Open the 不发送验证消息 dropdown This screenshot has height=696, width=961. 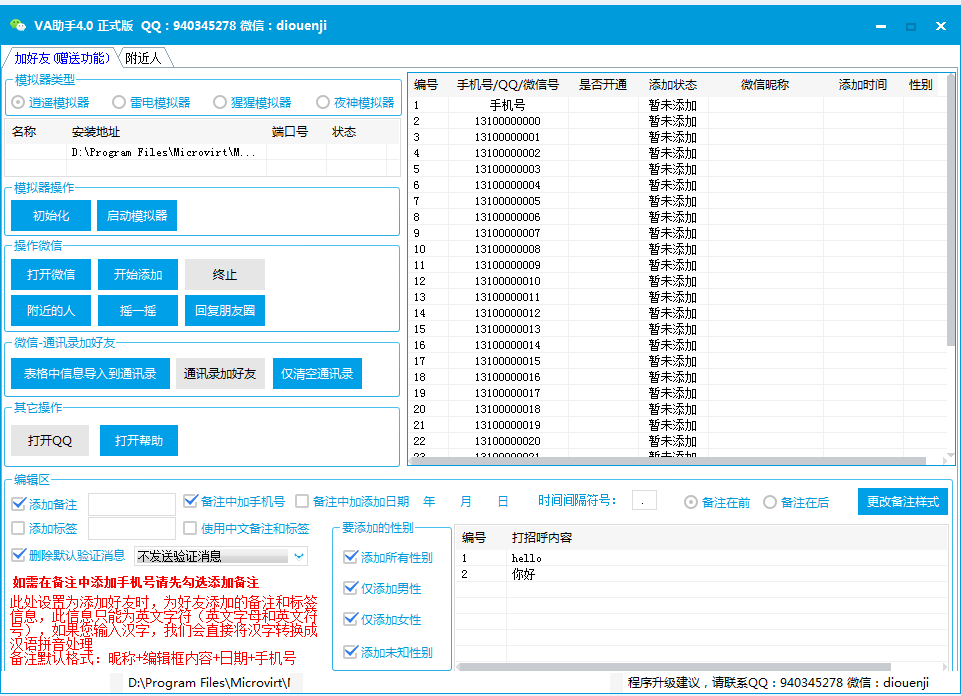221,556
